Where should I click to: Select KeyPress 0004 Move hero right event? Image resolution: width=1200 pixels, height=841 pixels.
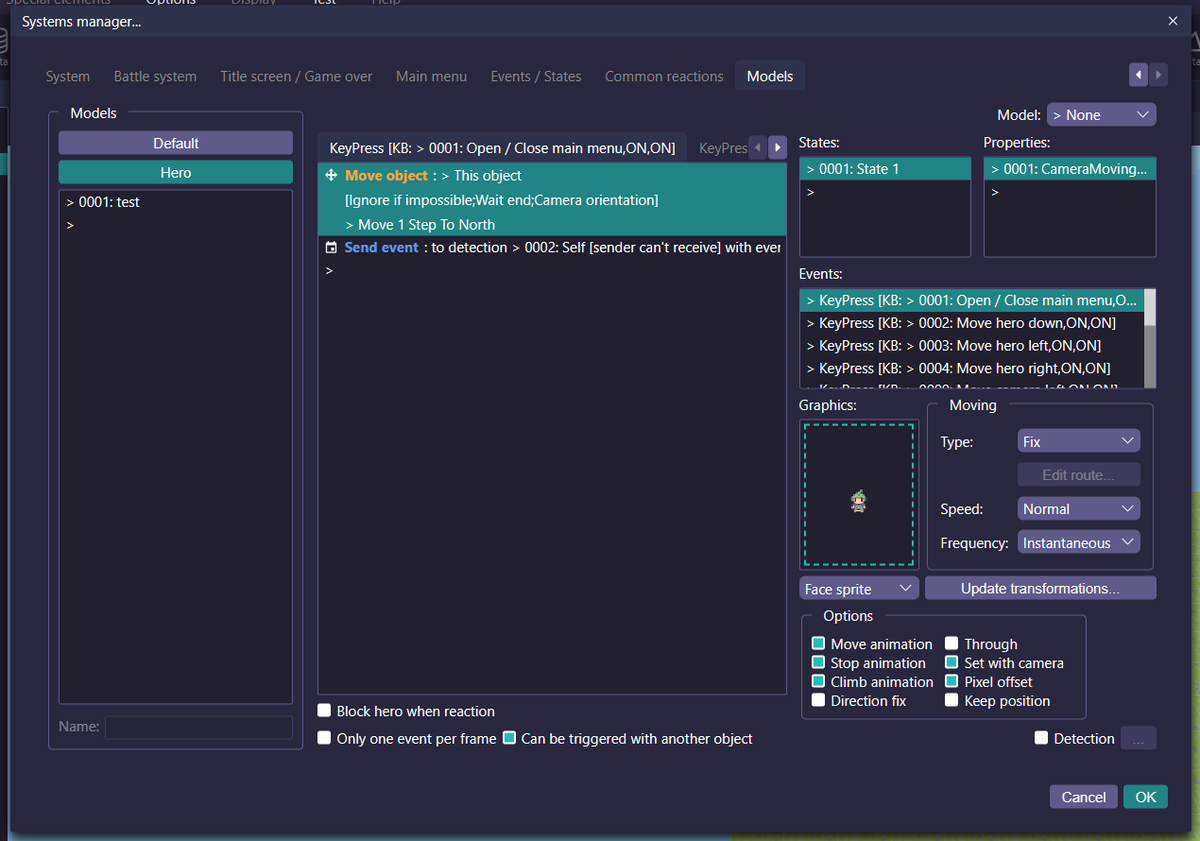pos(972,368)
